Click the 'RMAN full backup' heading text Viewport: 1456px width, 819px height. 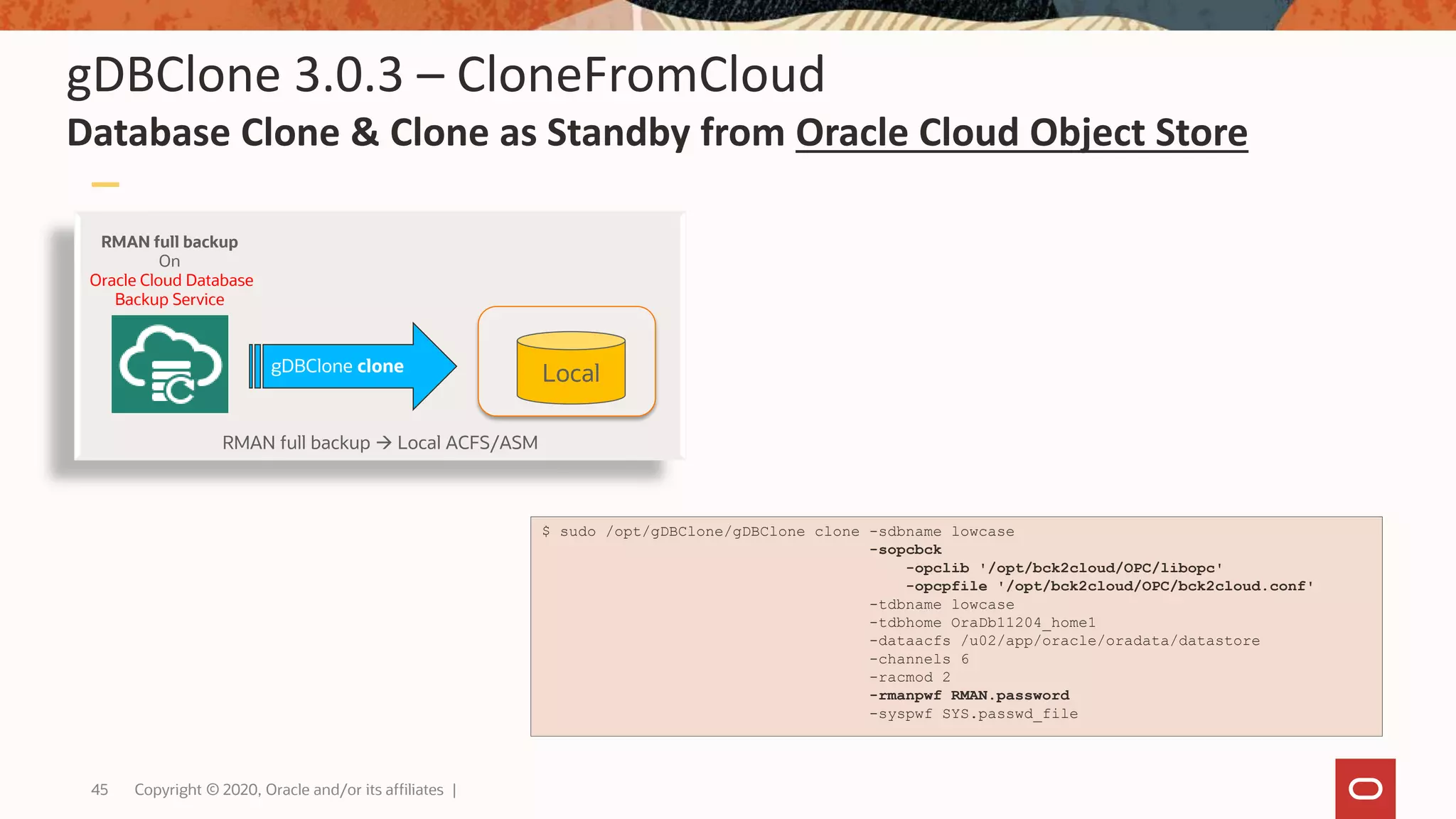click(x=169, y=242)
